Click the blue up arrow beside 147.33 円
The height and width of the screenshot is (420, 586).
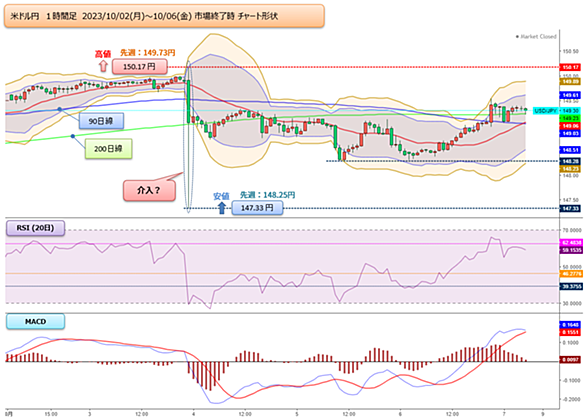point(222,208)
